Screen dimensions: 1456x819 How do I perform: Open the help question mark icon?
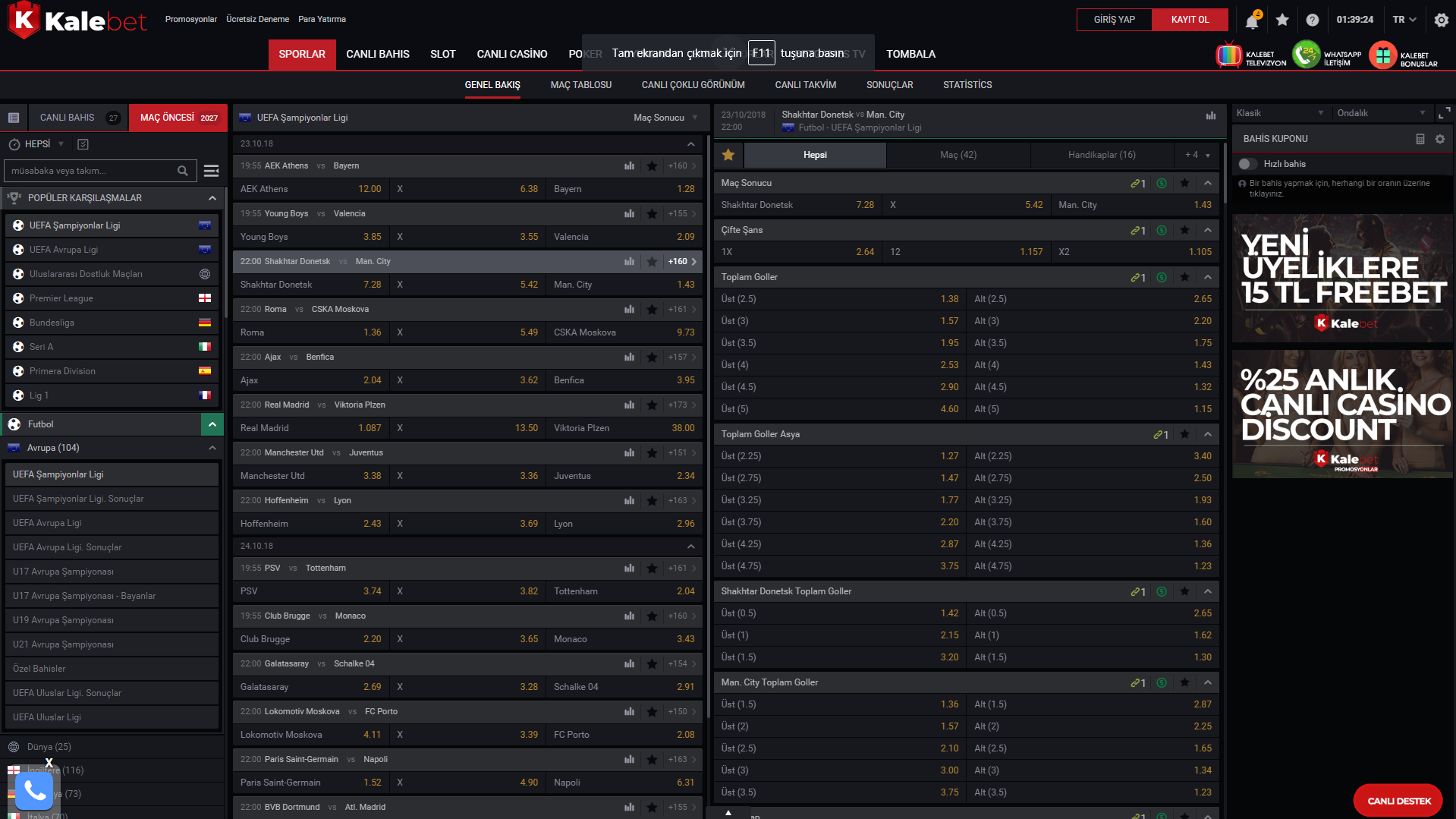(x=1313, y=20)
